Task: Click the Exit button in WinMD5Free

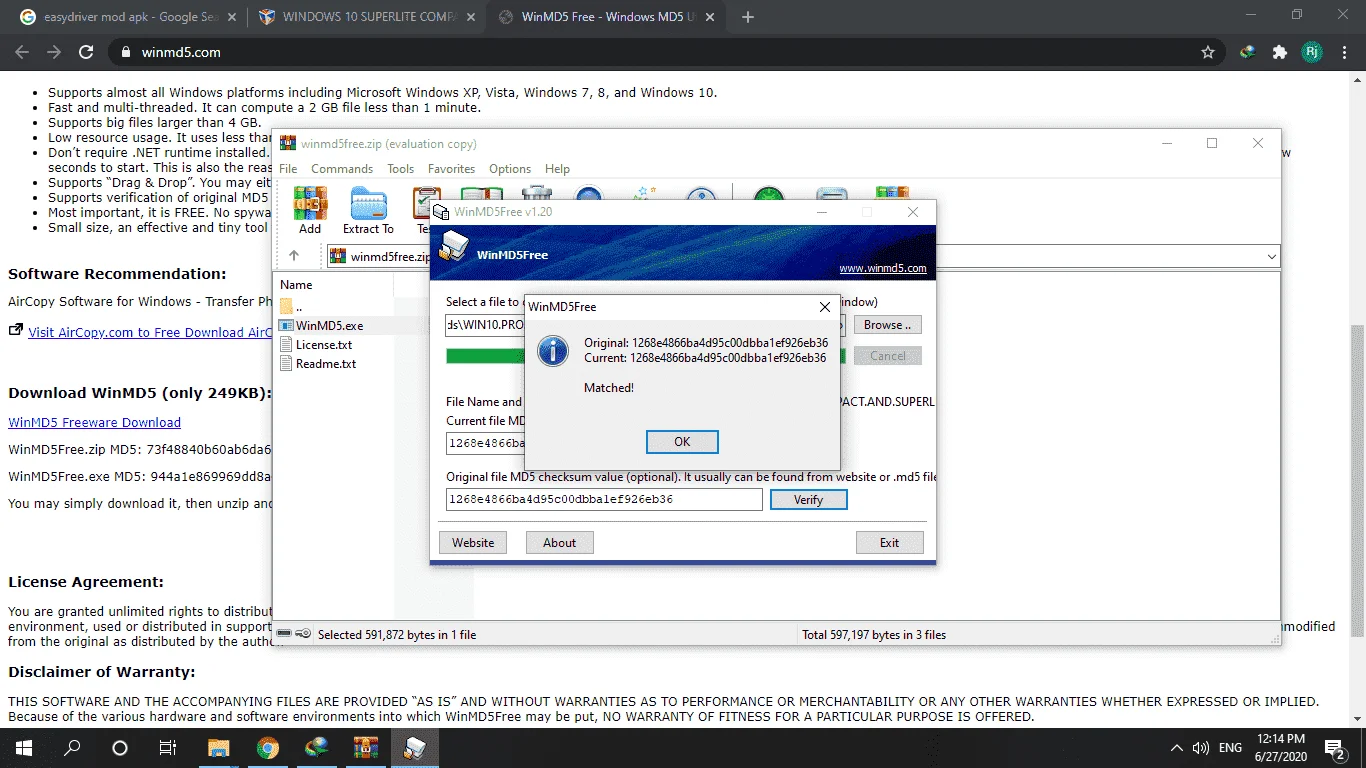Action: [x=889, y=543]
